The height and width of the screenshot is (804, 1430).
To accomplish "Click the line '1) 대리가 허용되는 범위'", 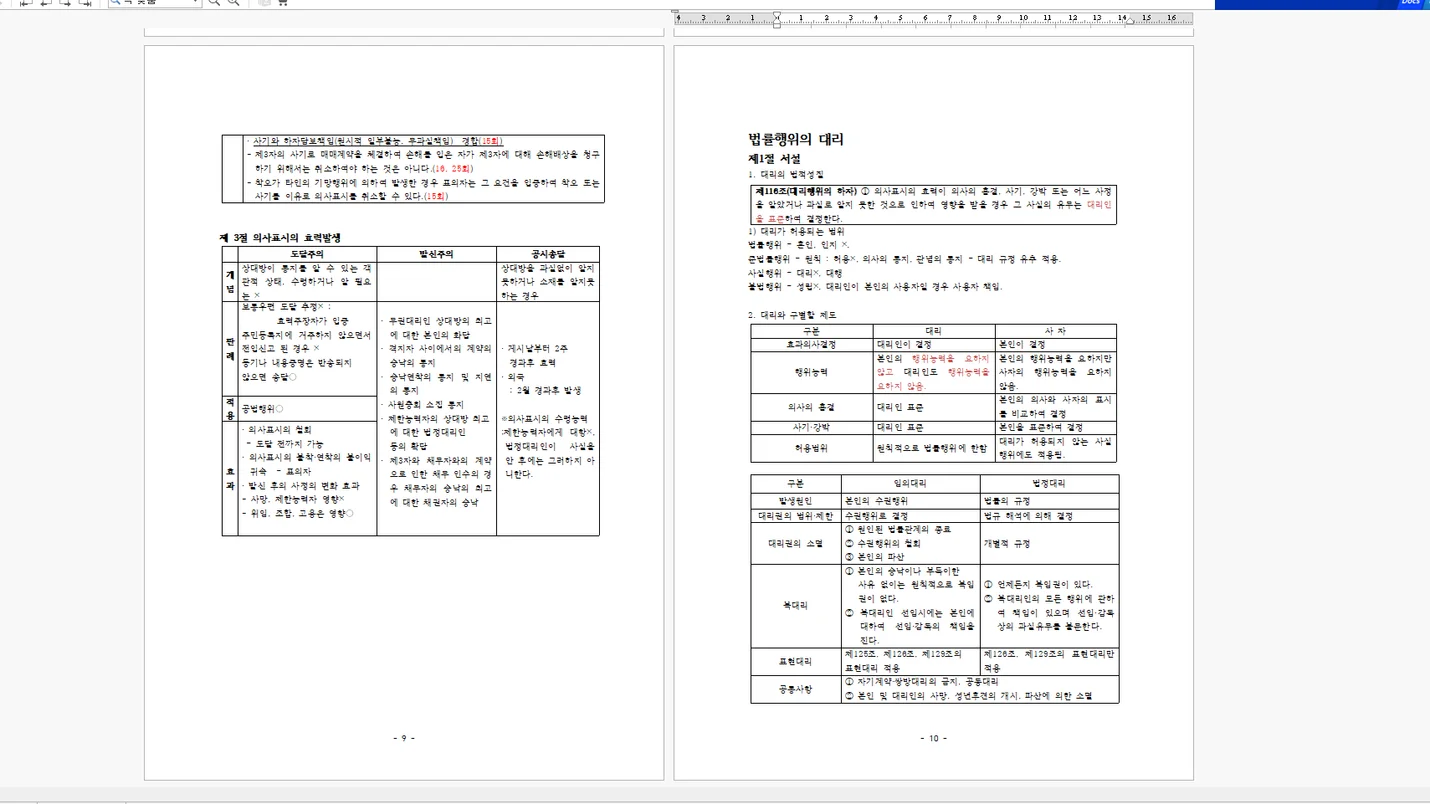I will click(x=796, y=231).
